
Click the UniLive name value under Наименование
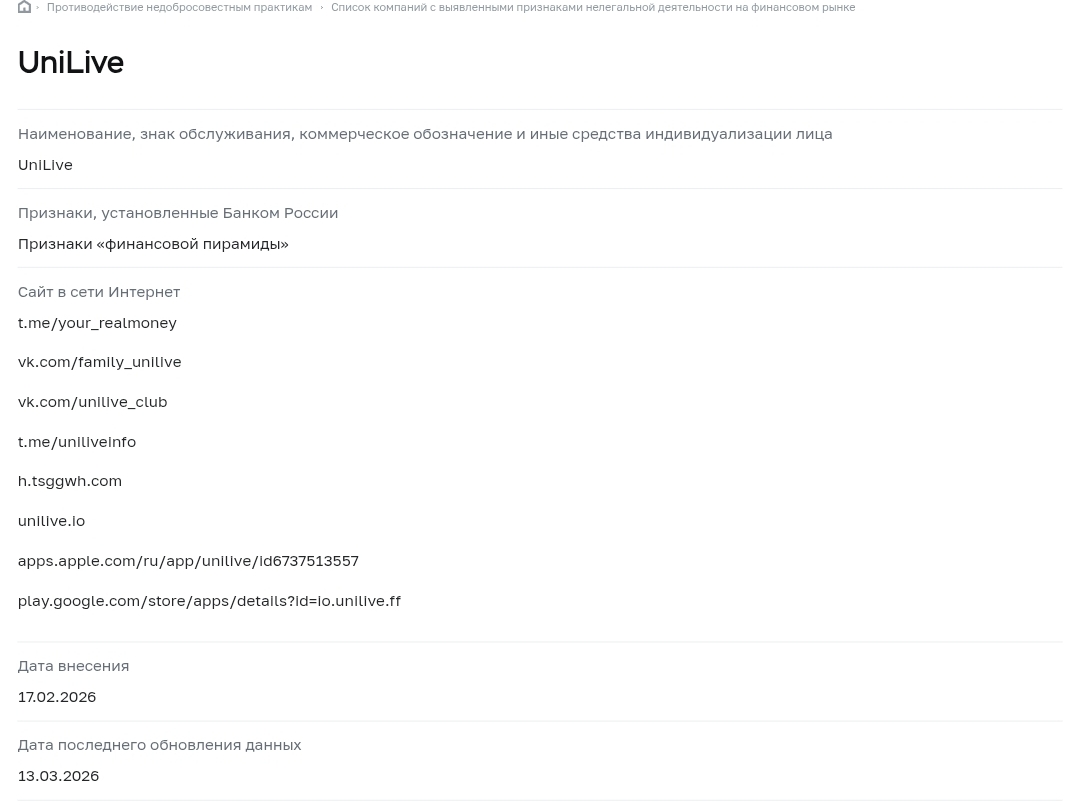click(45, 165)
